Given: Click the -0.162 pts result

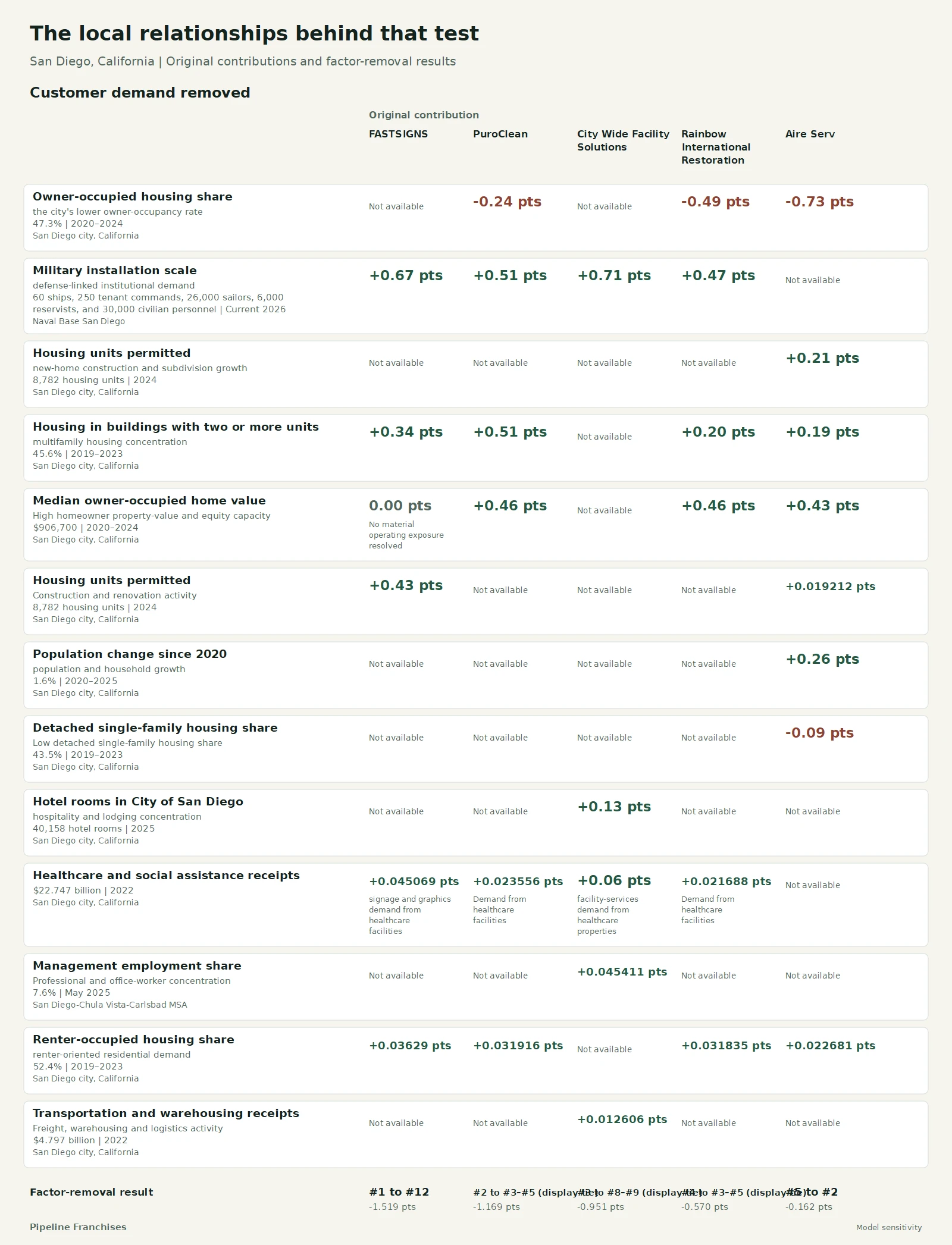Looking at the screenshot, I should [809, 1207].
